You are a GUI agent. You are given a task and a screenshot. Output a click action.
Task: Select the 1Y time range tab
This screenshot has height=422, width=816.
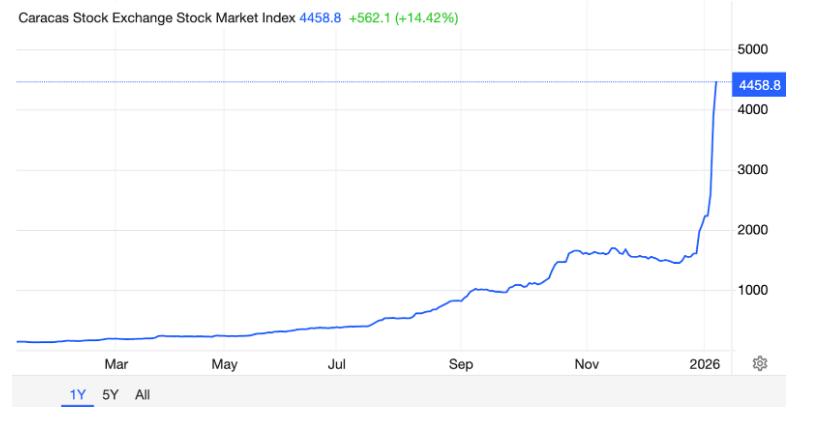[x=78, y=395]
